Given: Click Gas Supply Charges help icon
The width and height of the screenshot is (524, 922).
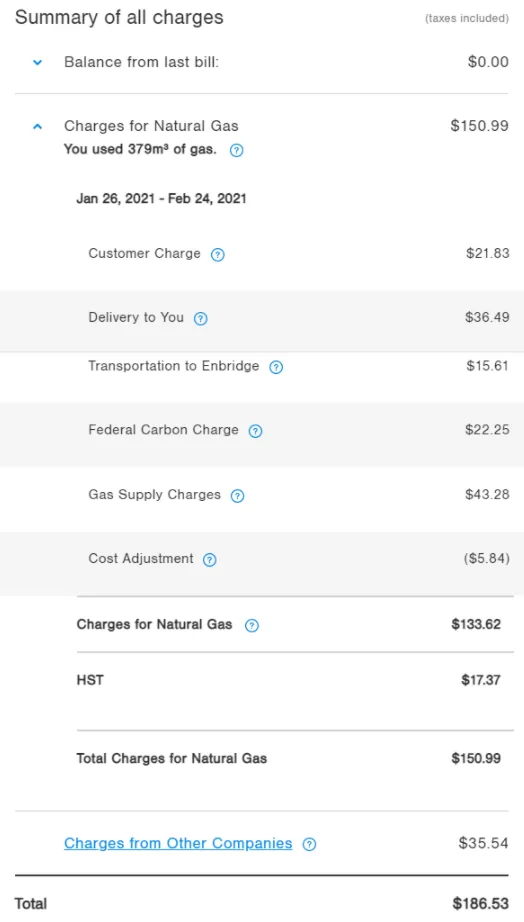Looking at the screenshot, I should coord(237,496).
